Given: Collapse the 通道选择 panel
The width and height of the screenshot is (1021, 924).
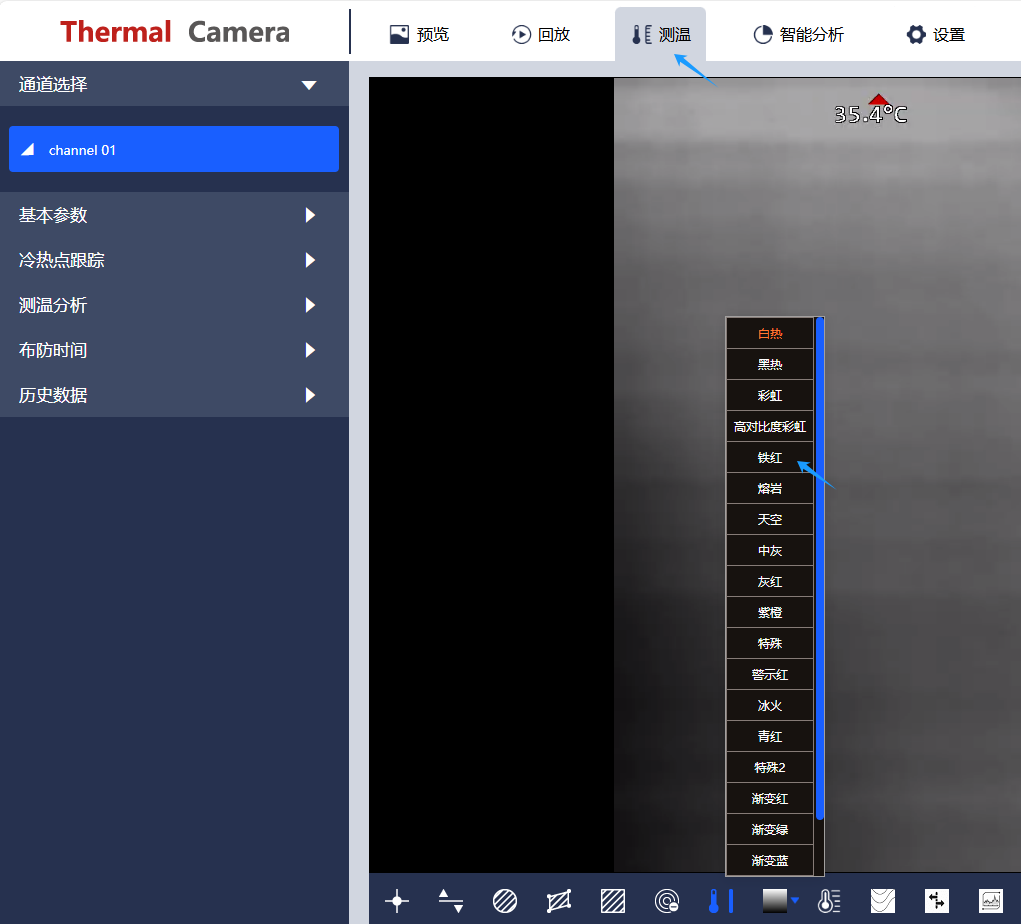Looking at the screenshot, I should pos(309,85).
